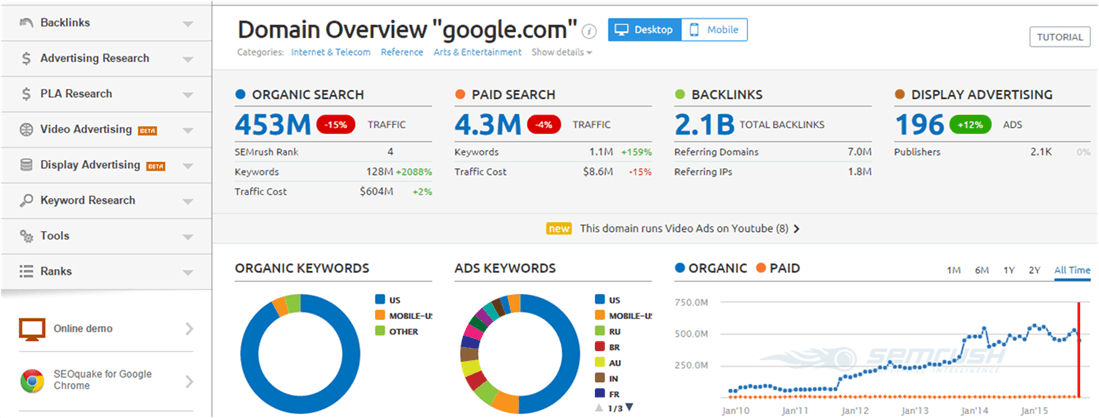
Task: Click the 196 display ads value
Action: coord(920,126)
